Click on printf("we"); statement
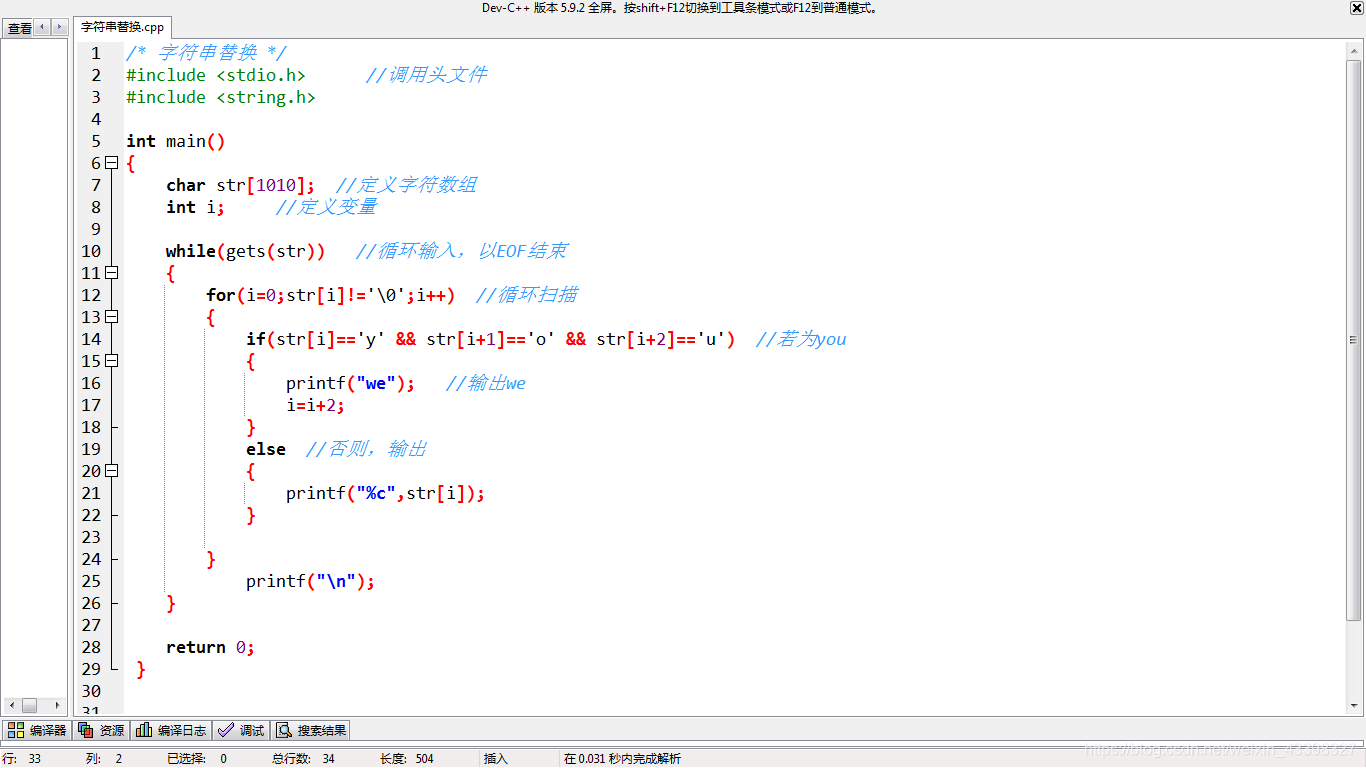The image size is (1366, 768). coord(351,383)
